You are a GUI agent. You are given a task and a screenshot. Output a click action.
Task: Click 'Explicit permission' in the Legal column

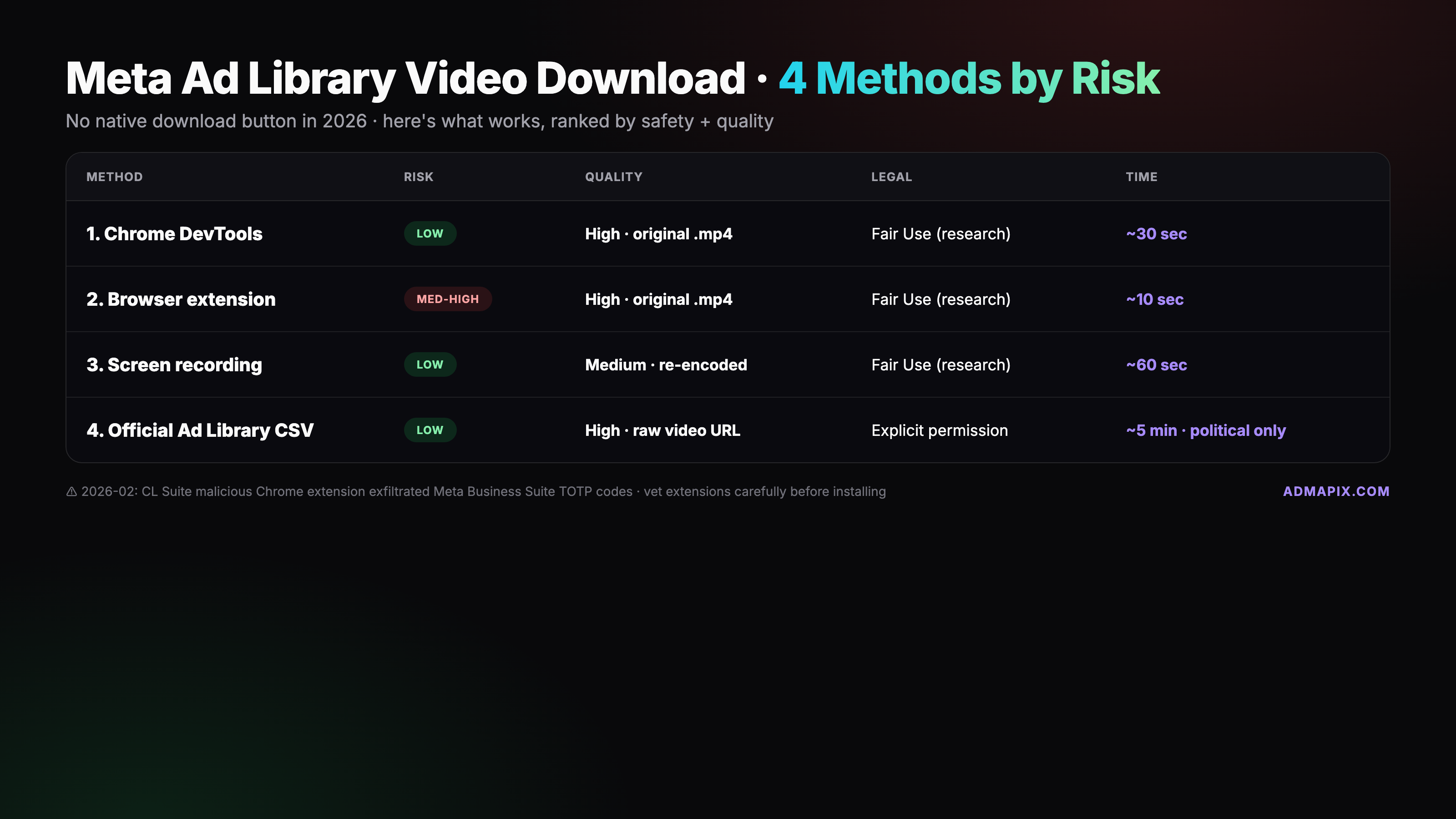coord(940,430)
